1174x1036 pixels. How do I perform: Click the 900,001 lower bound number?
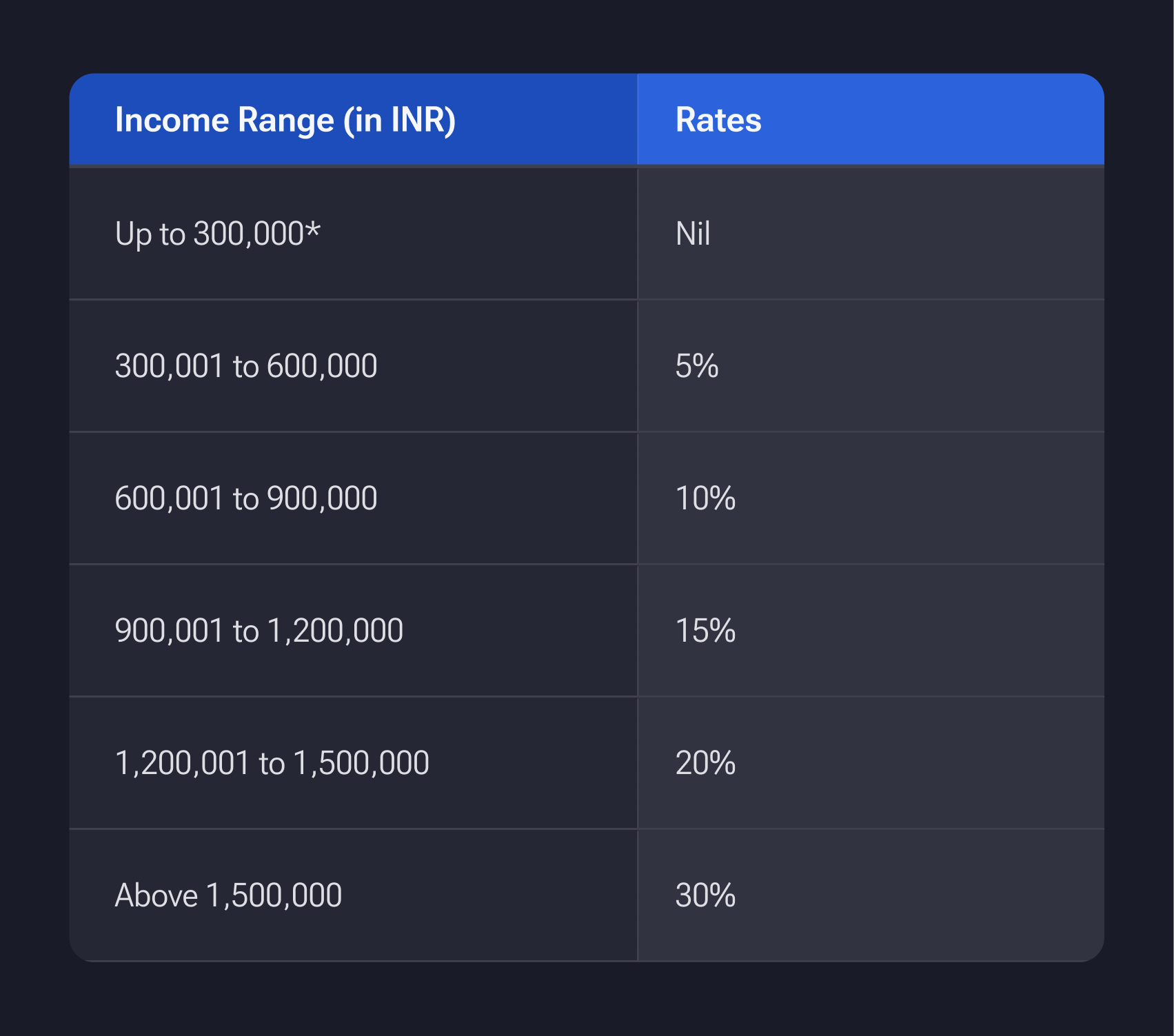(x=169, y=631)
